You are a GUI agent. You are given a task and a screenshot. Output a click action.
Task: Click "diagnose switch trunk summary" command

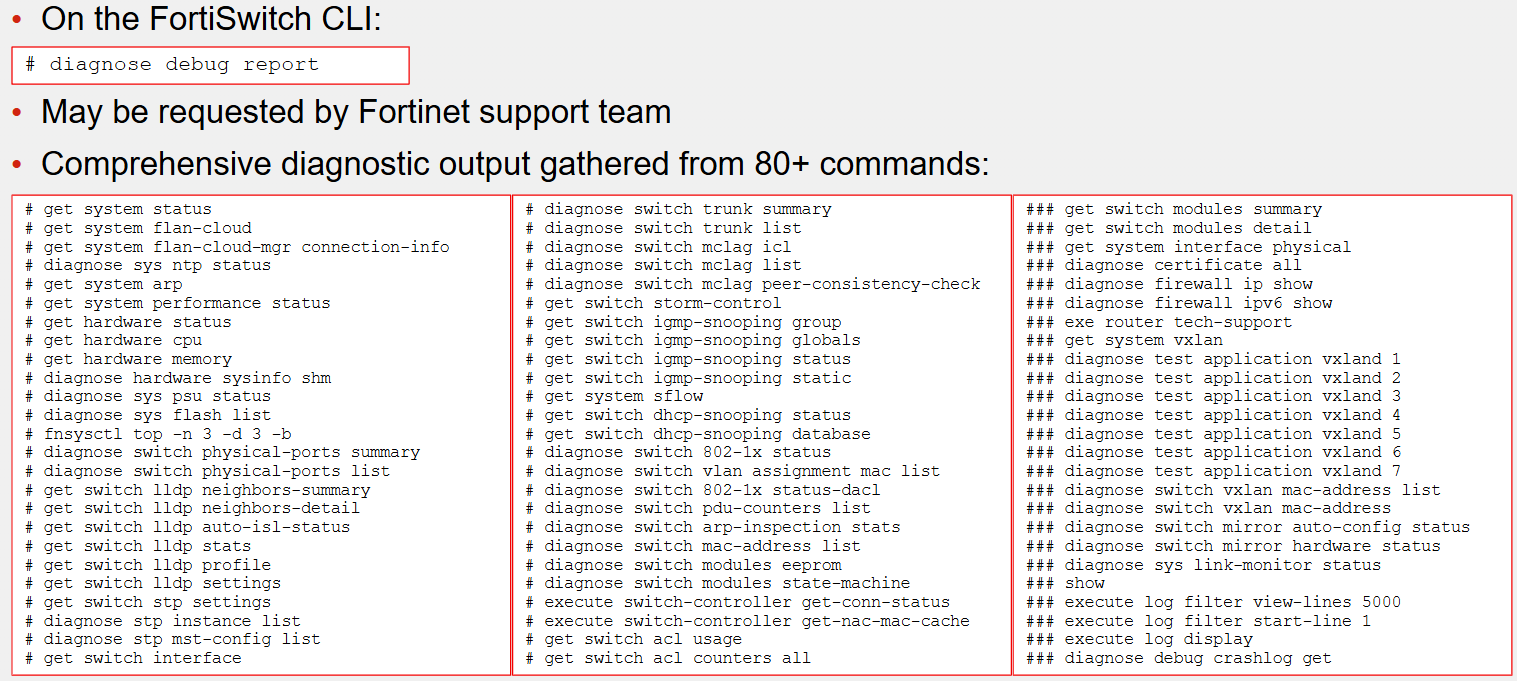[x=678, y=209]
